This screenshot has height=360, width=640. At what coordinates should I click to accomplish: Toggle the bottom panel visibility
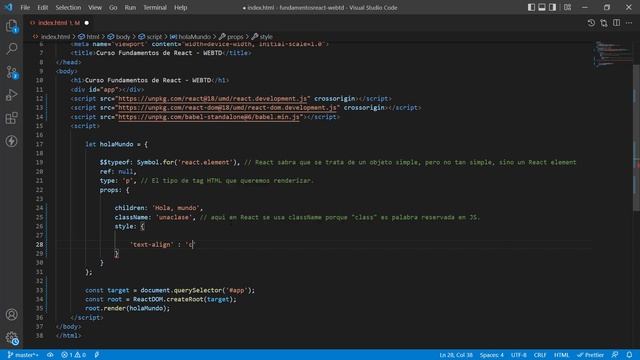click(x=542, y=7)
